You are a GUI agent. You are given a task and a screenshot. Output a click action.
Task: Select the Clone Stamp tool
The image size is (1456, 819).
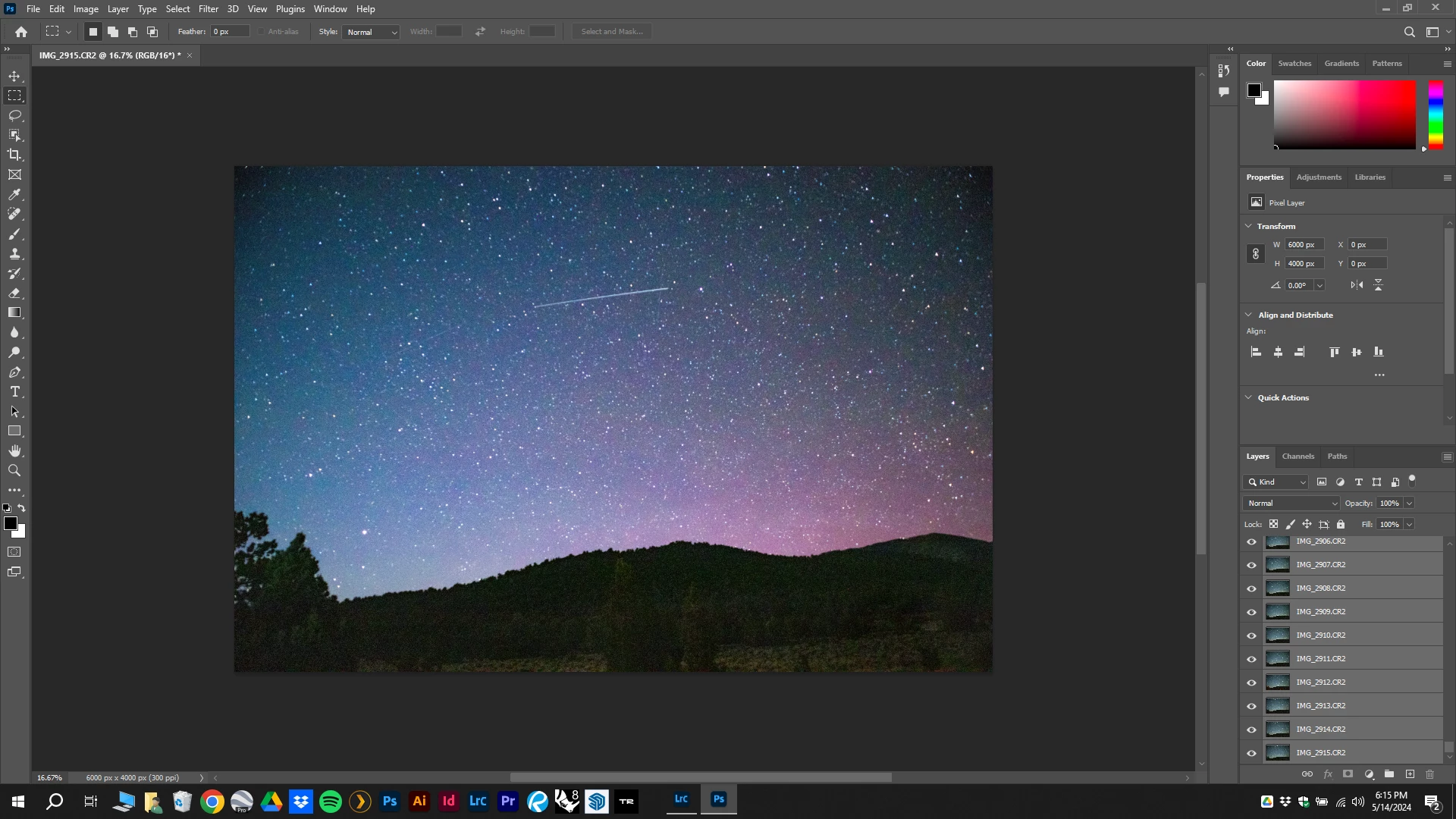(x=14, y=254)
